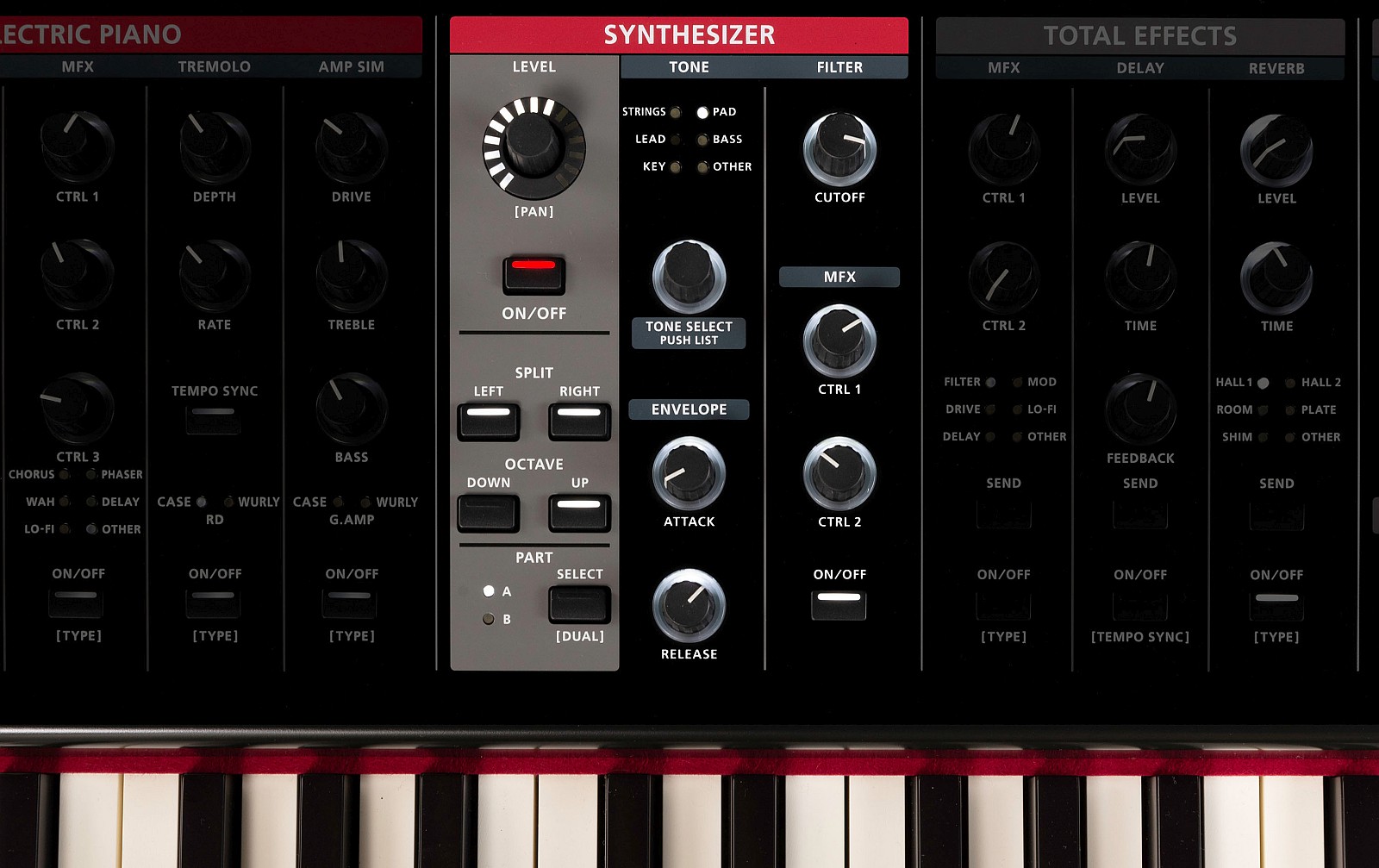Click the synthesizer LEVEL knob
Image resolution: width=1379 pixels, height=868 pixels.
click(x=534, y=147)
